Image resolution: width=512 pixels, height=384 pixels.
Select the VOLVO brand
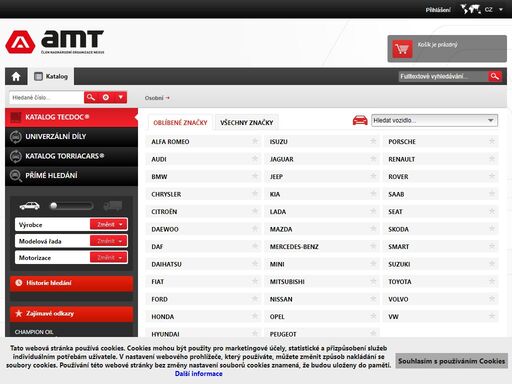click(x=441, y=299)
